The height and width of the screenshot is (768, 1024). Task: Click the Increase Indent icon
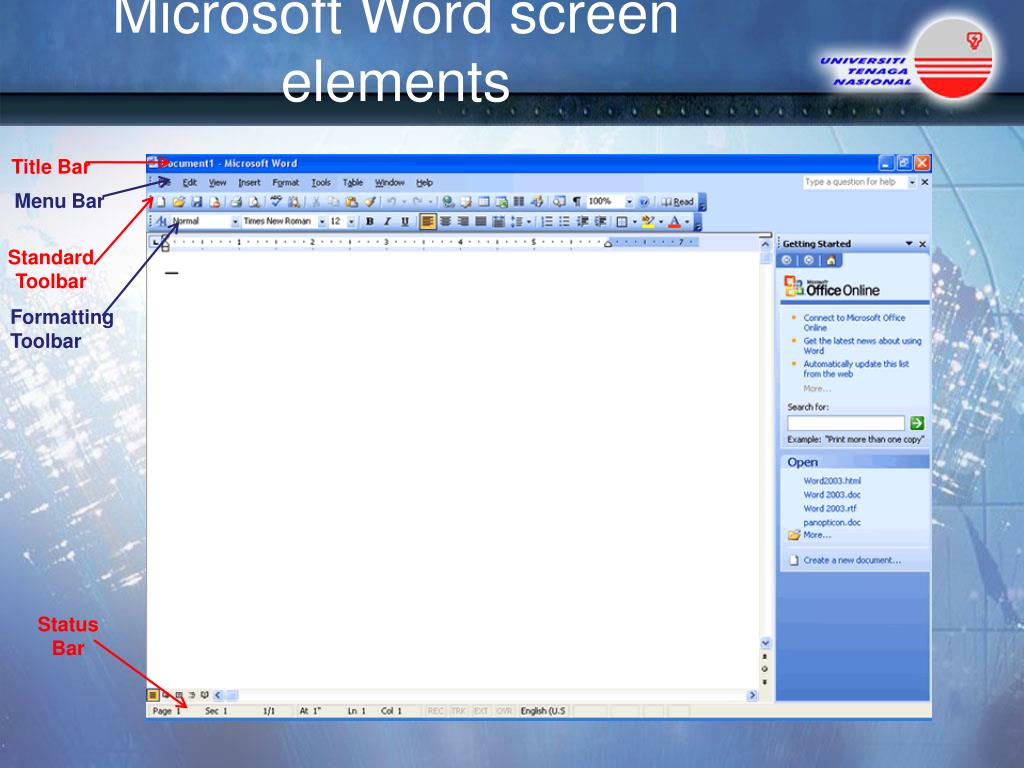pyautogui.click(x=601, y=222)
